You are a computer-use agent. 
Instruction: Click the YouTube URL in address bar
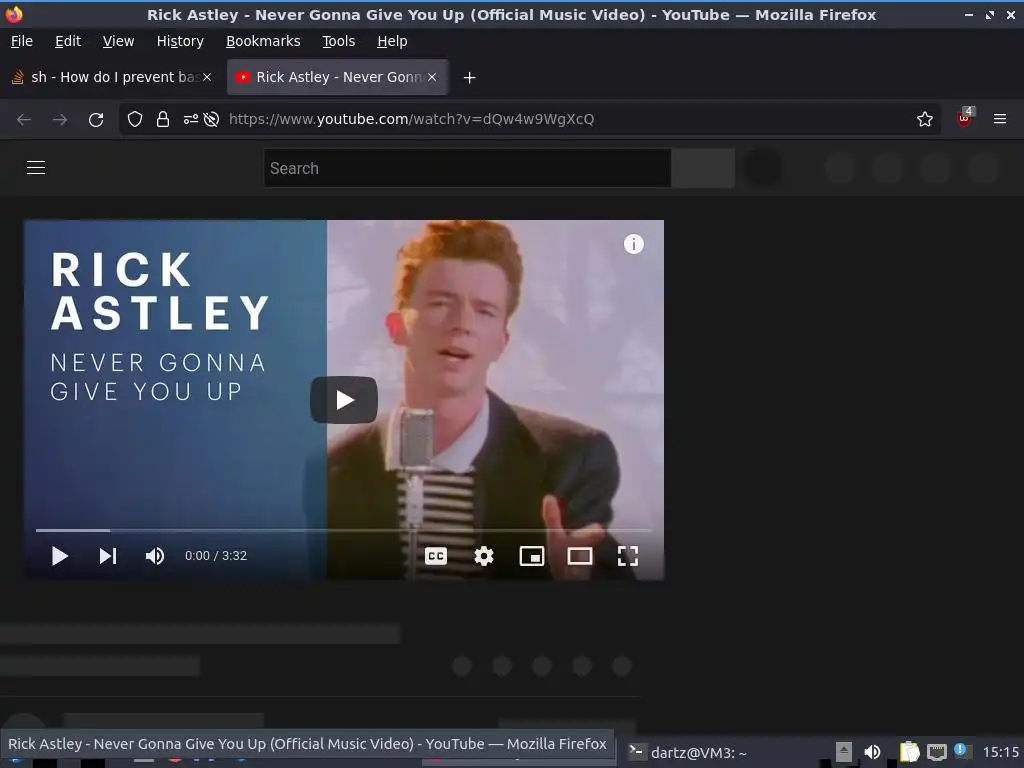pos(411,119)
